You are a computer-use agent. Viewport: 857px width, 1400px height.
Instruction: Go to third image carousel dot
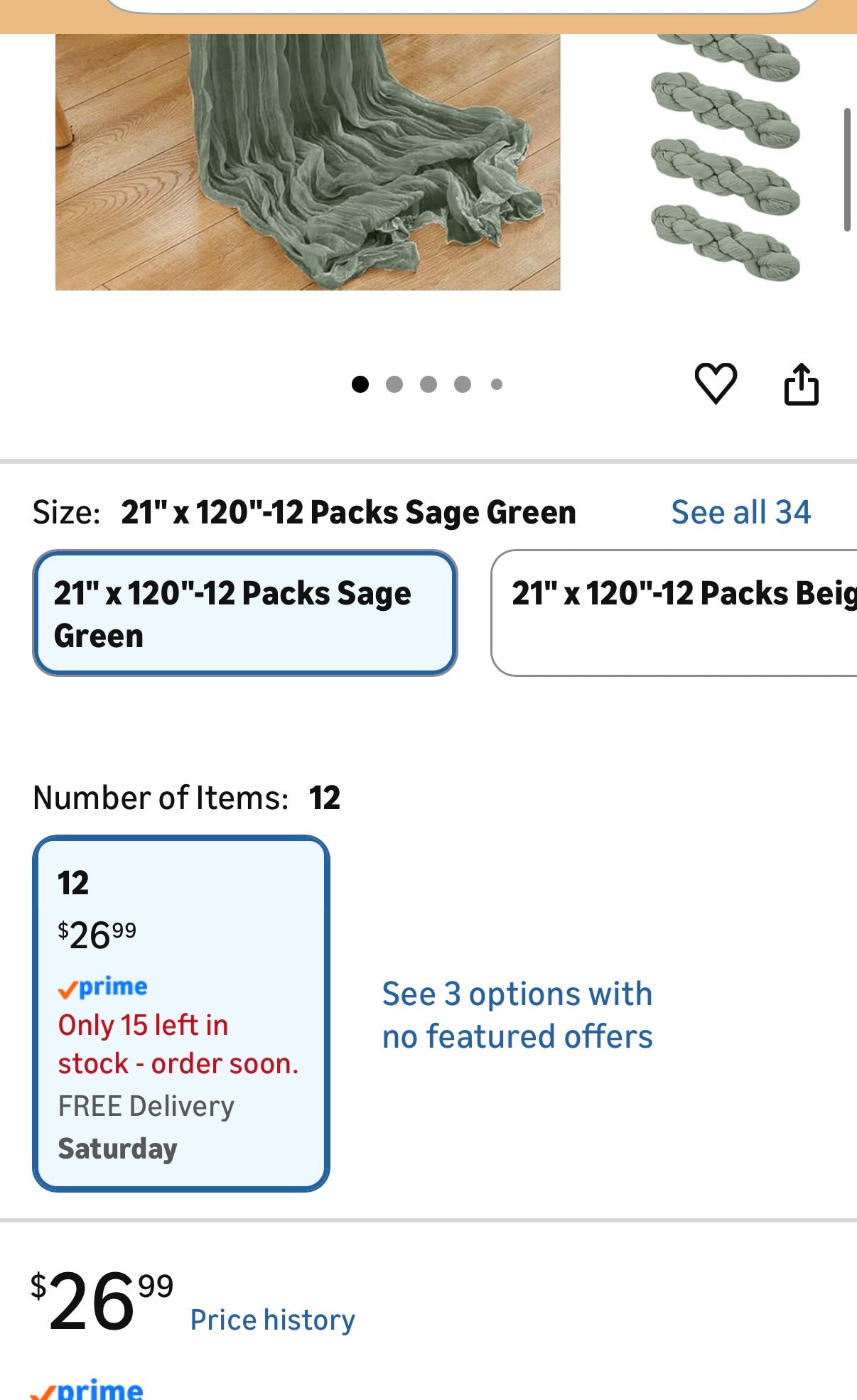coord(428,384)
